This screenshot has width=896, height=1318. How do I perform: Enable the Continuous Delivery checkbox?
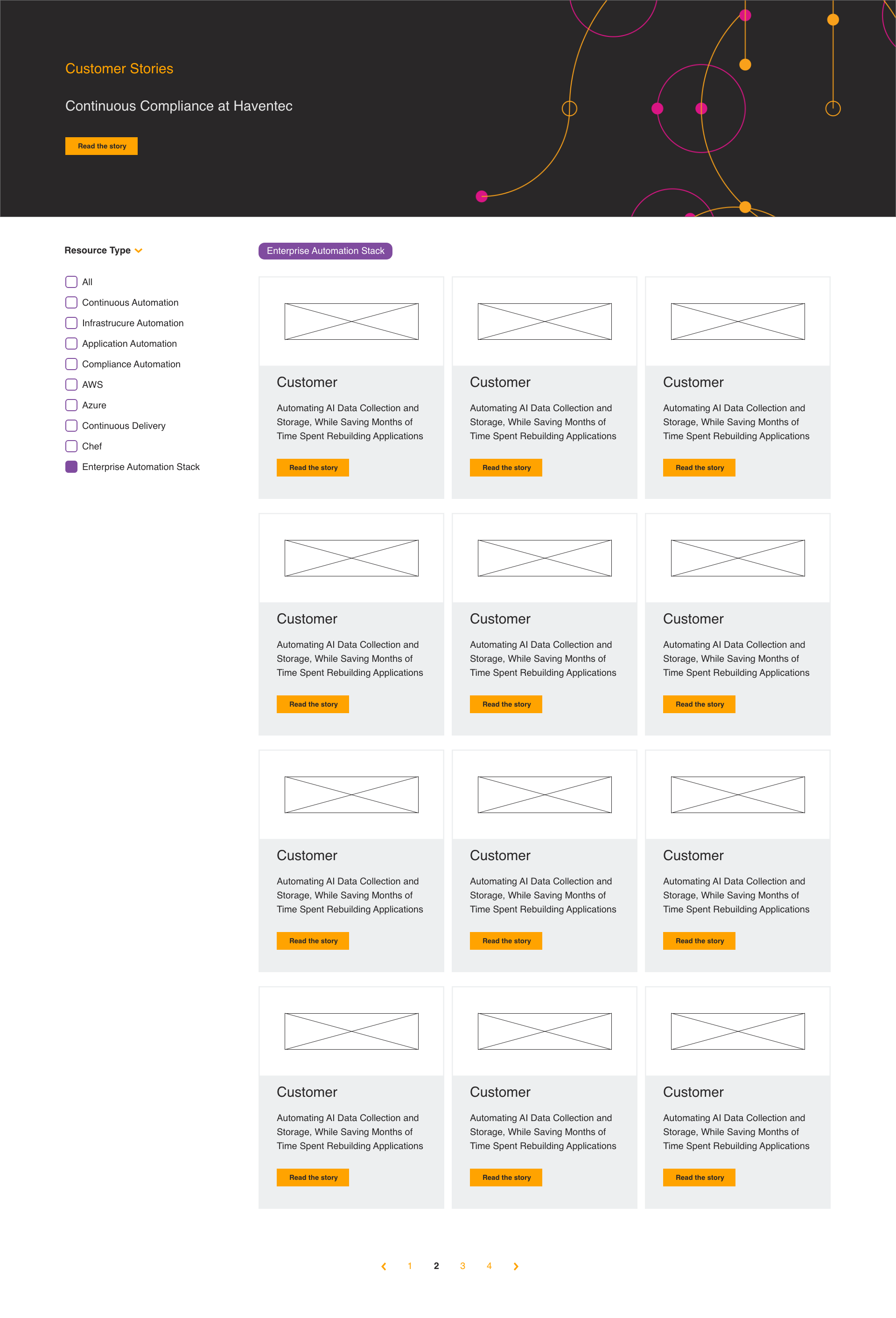click(x=71, y=425)
